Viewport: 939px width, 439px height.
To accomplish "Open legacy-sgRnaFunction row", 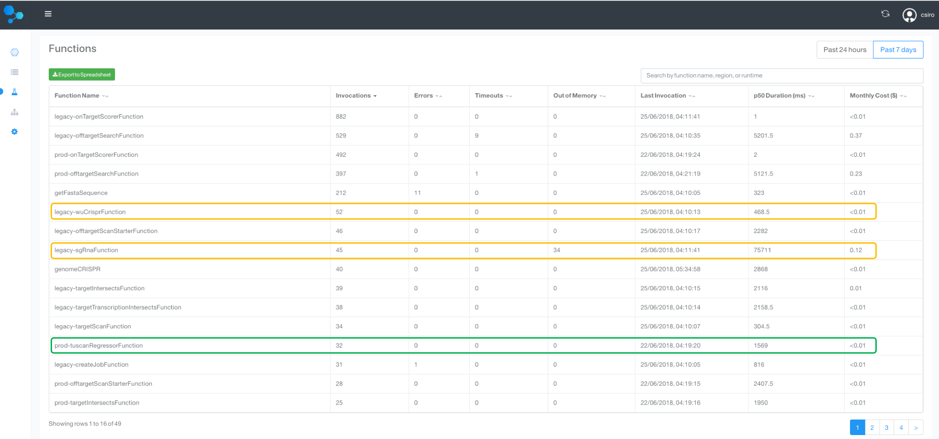I will coord(486,250).
